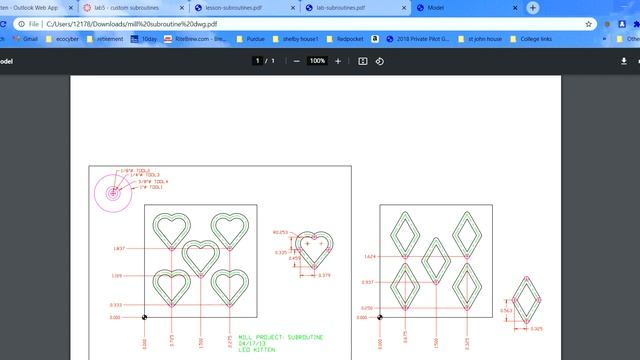Zoom out the PDF with minus button
Screen dimensions: 640x360
[x=297, y=61]
